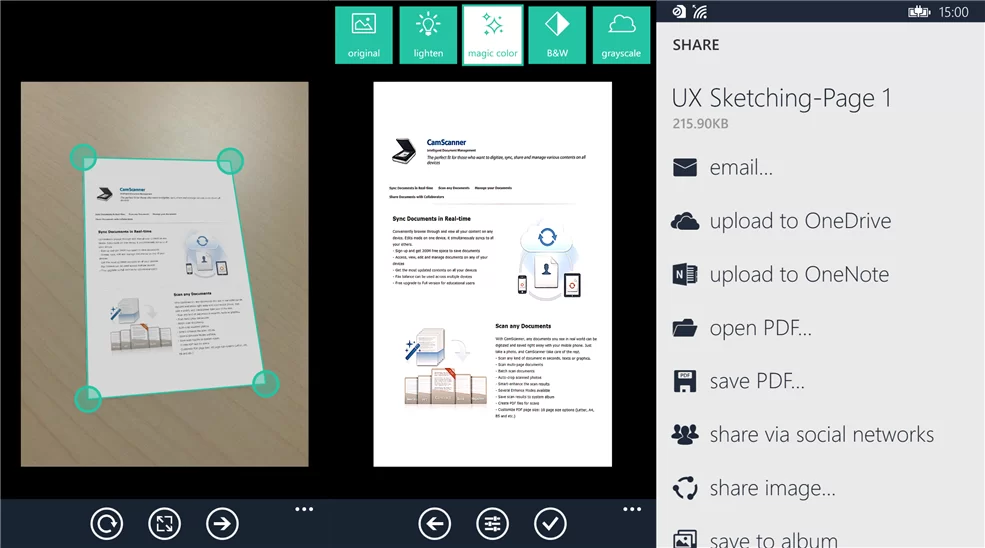Click the people group social icon

[x=685, y=435]
